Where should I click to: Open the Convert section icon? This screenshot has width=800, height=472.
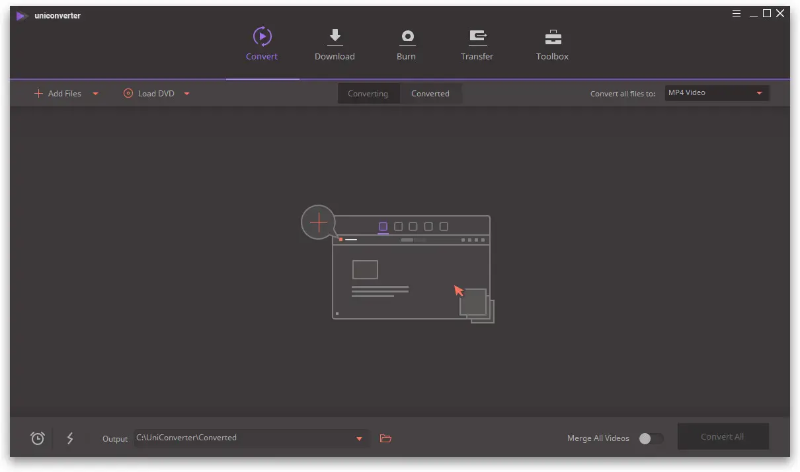(x=261, y=38)
